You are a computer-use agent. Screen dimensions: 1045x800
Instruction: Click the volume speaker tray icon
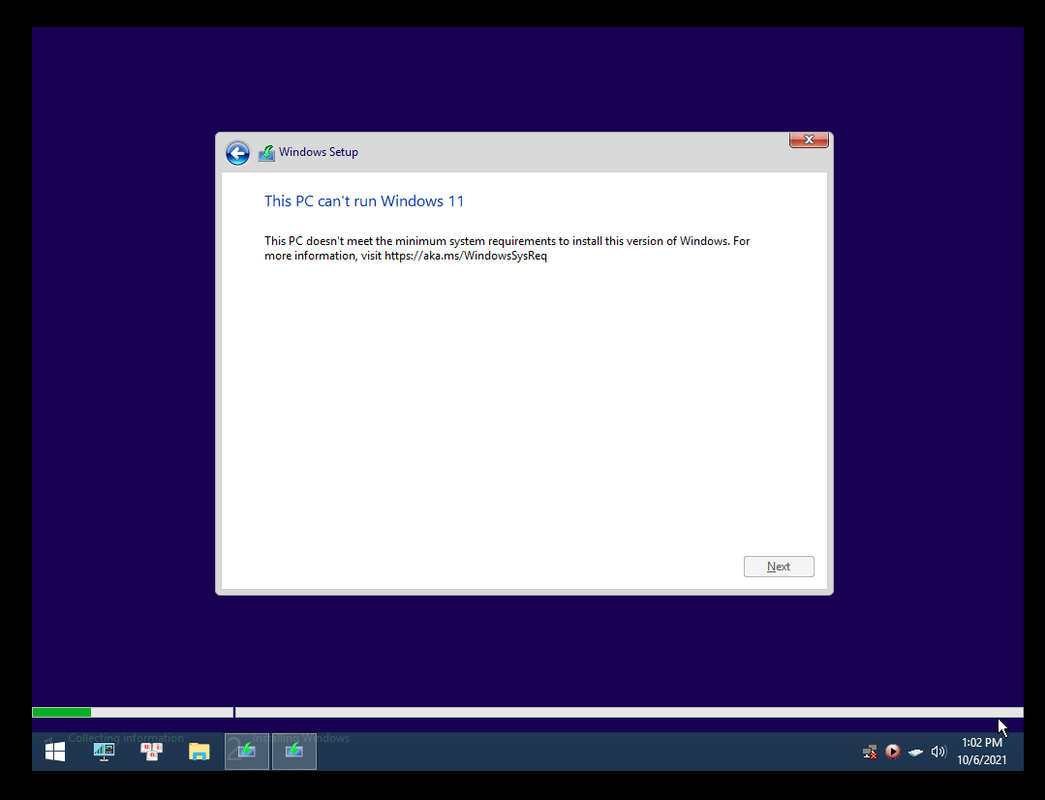click(938, 752)
